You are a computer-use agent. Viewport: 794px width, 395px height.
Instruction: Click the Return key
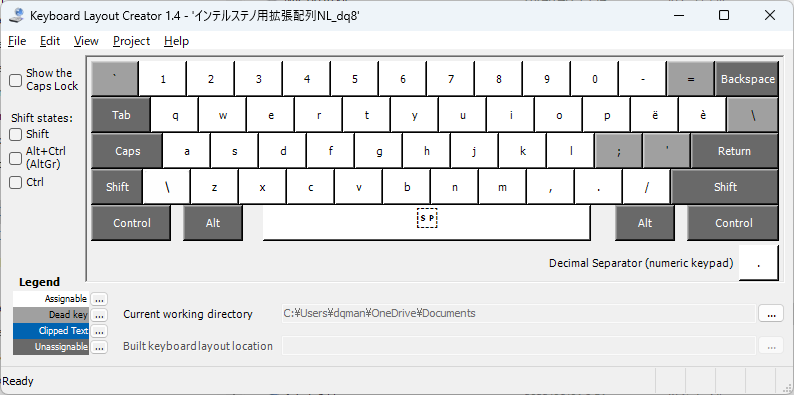click(x=734, y=151)
